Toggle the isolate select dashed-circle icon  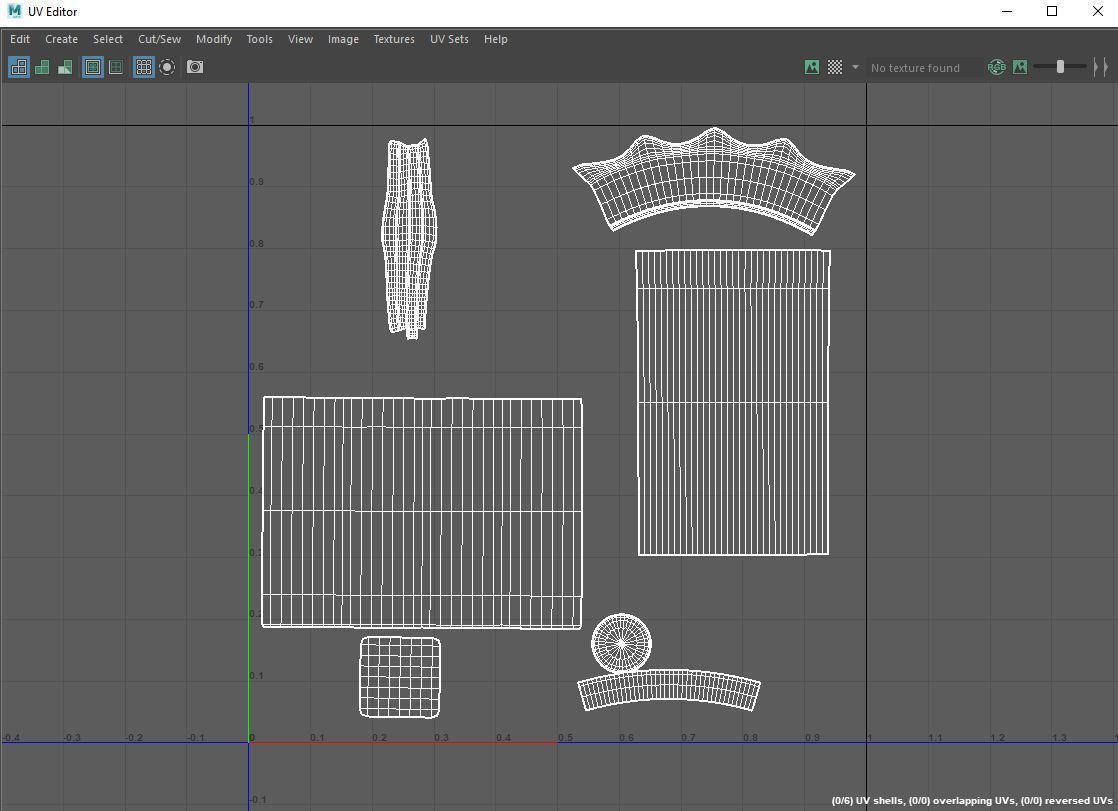[x=167, y=67]
